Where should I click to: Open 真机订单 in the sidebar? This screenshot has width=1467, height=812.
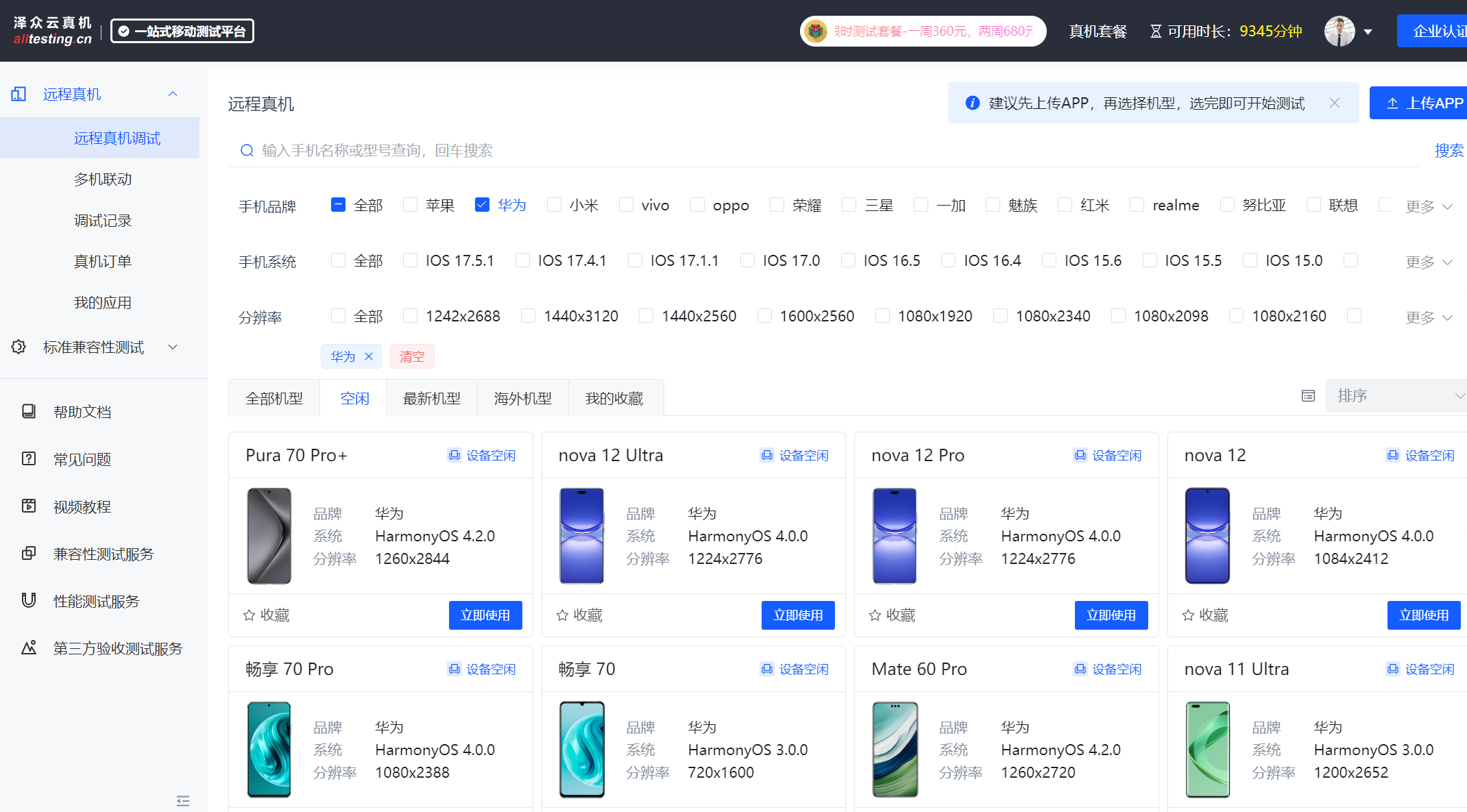point(103,261)
